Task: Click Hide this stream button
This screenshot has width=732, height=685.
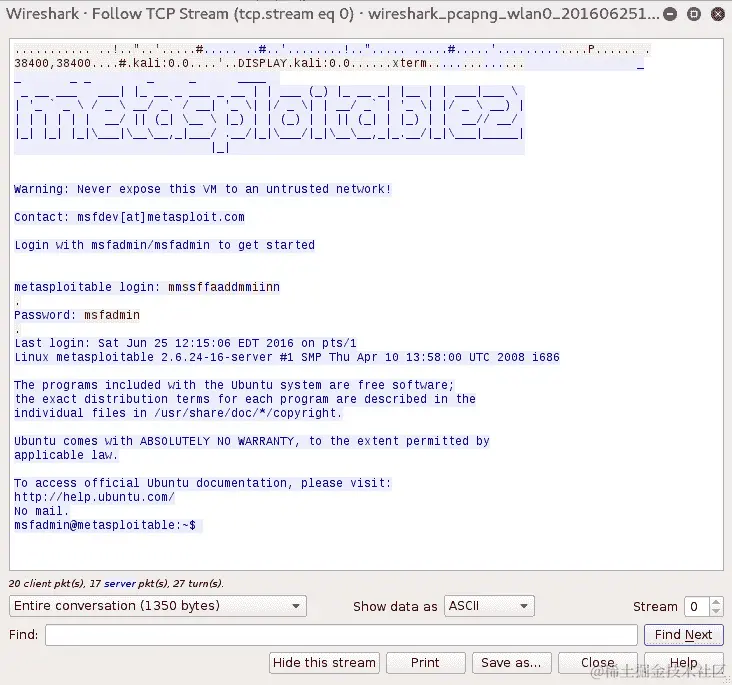Action: pyautogui.click(x=324, y=663)
